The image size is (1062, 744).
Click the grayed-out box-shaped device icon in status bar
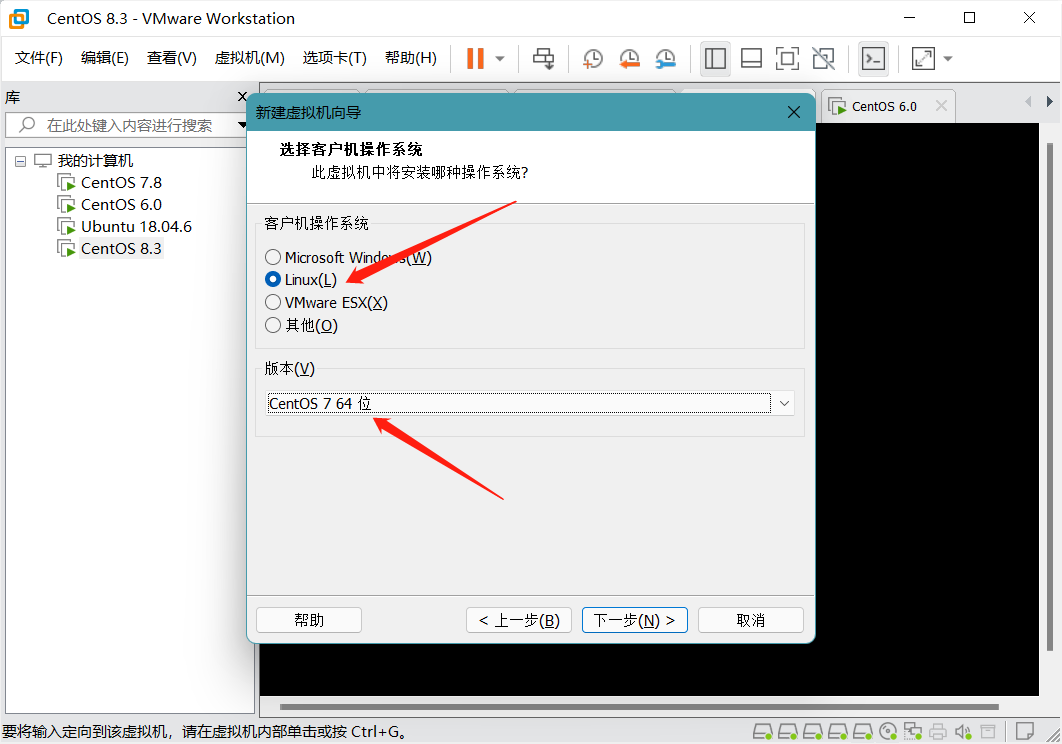pos(988,731)
